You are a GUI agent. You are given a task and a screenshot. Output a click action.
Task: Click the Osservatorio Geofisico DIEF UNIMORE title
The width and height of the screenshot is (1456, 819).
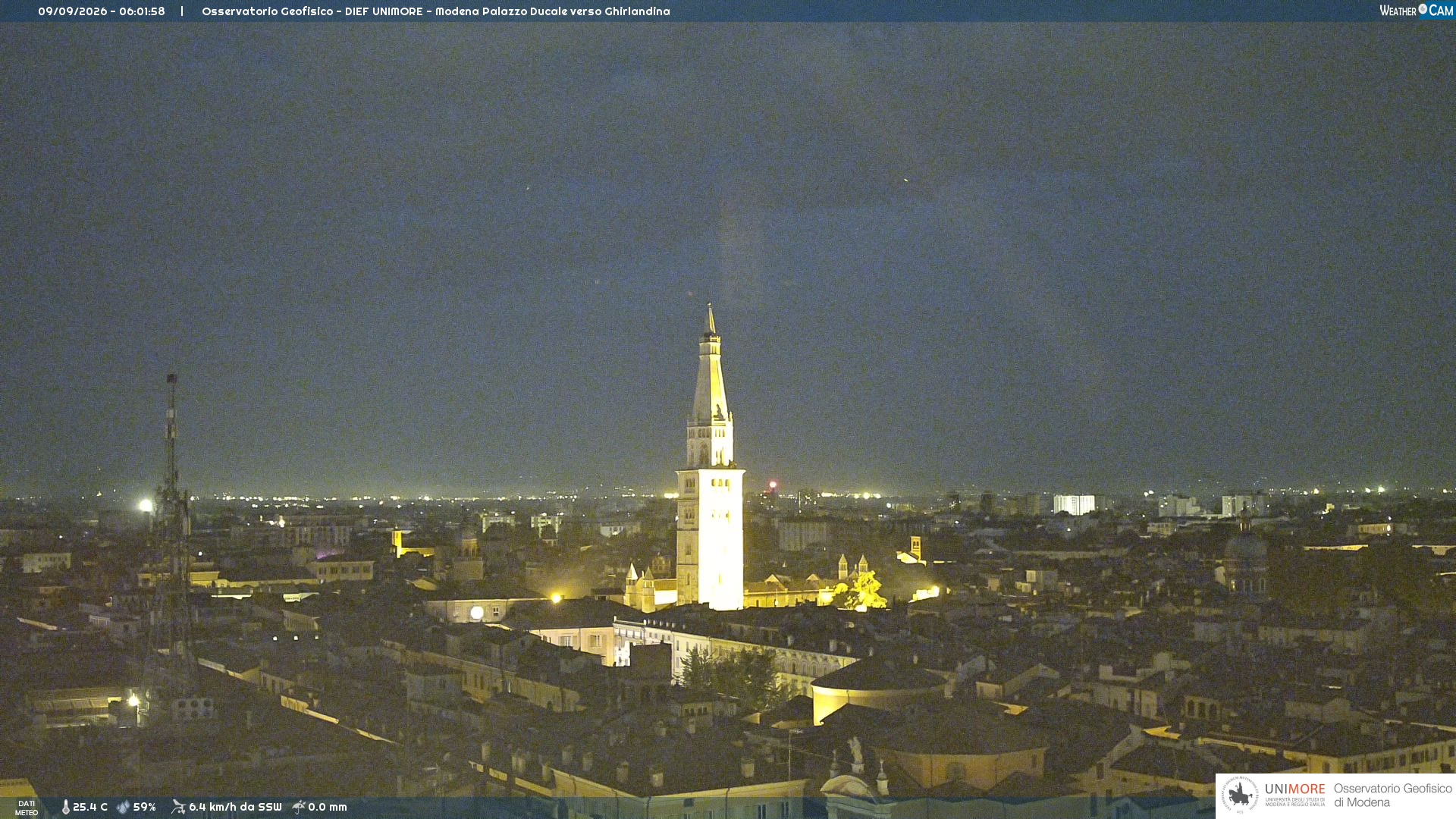[436, 11]
